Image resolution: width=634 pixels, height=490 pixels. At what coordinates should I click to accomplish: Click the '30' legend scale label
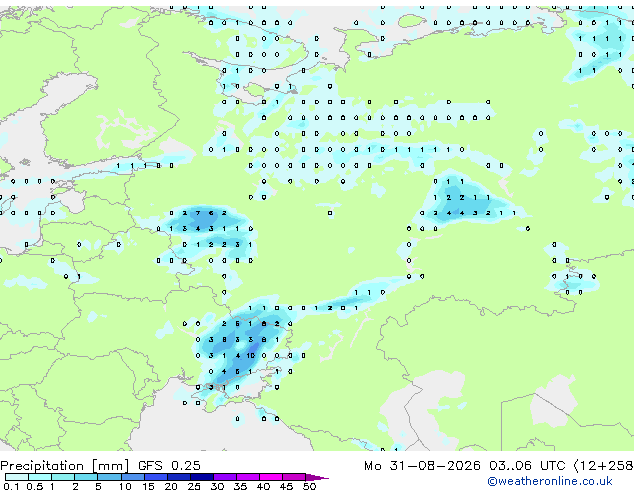217,486
